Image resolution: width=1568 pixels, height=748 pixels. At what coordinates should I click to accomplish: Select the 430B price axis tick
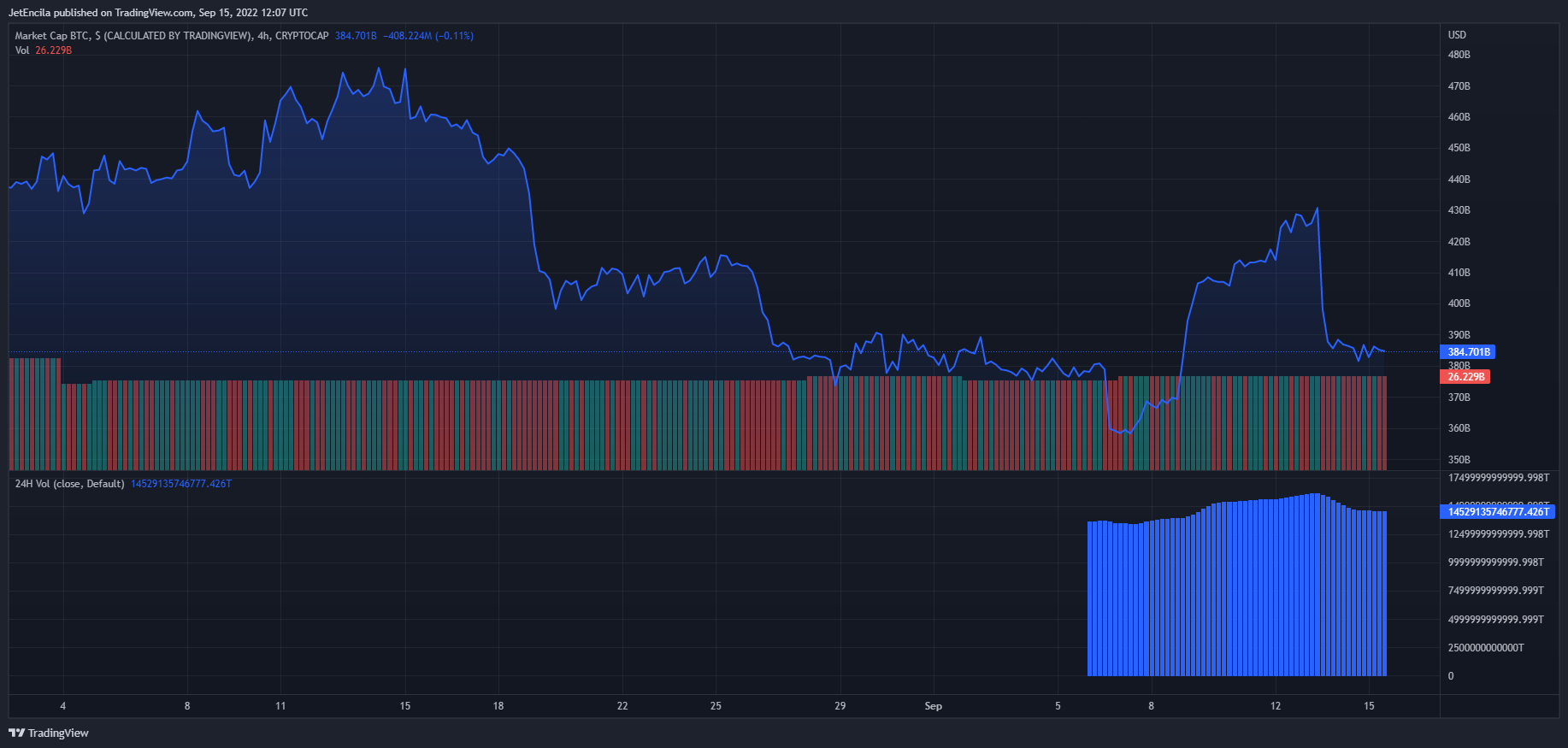(1459, 210)
